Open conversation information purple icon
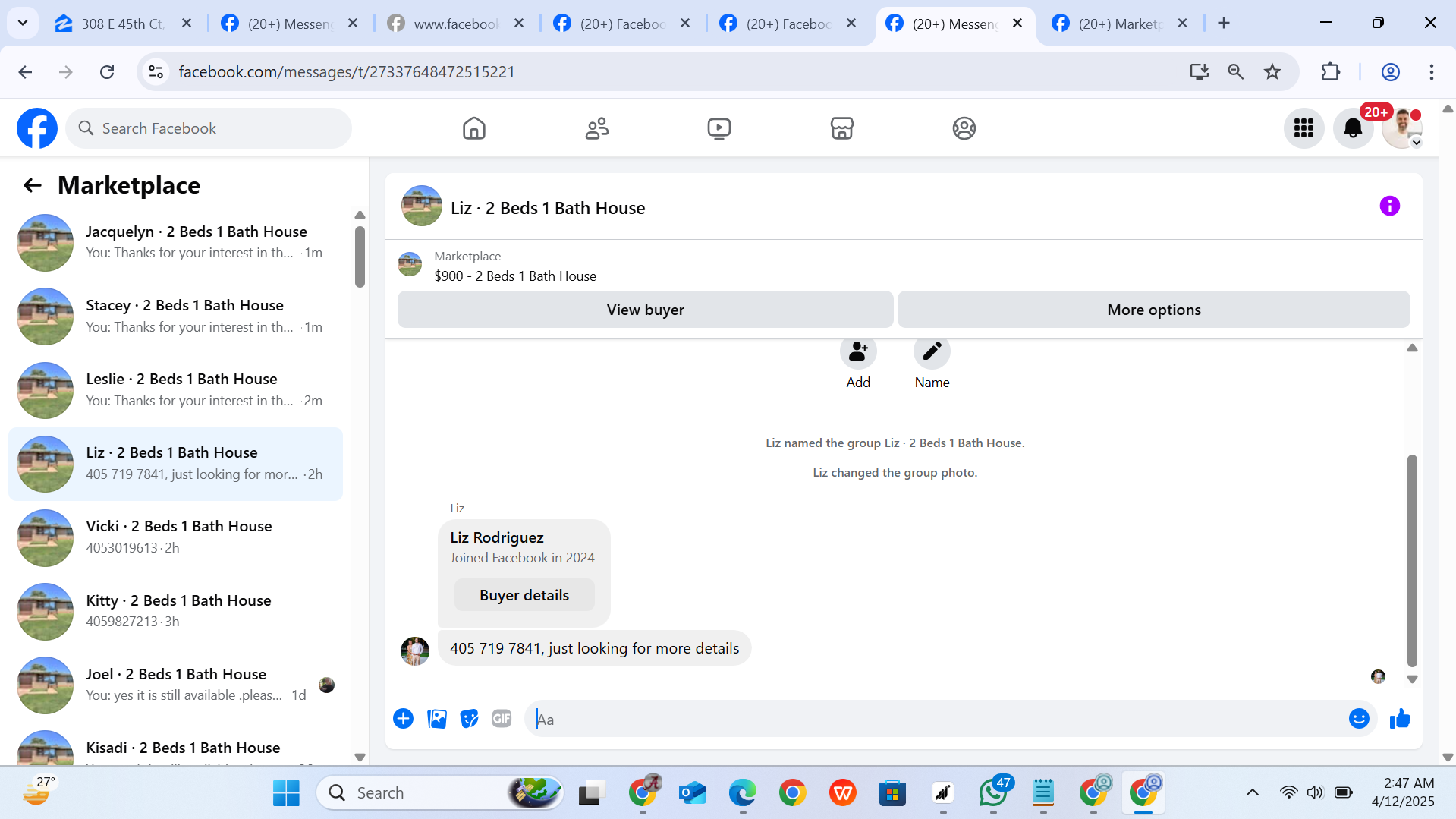The image size is (1456, 819). pyautogui.click(x=1390, y=206)
